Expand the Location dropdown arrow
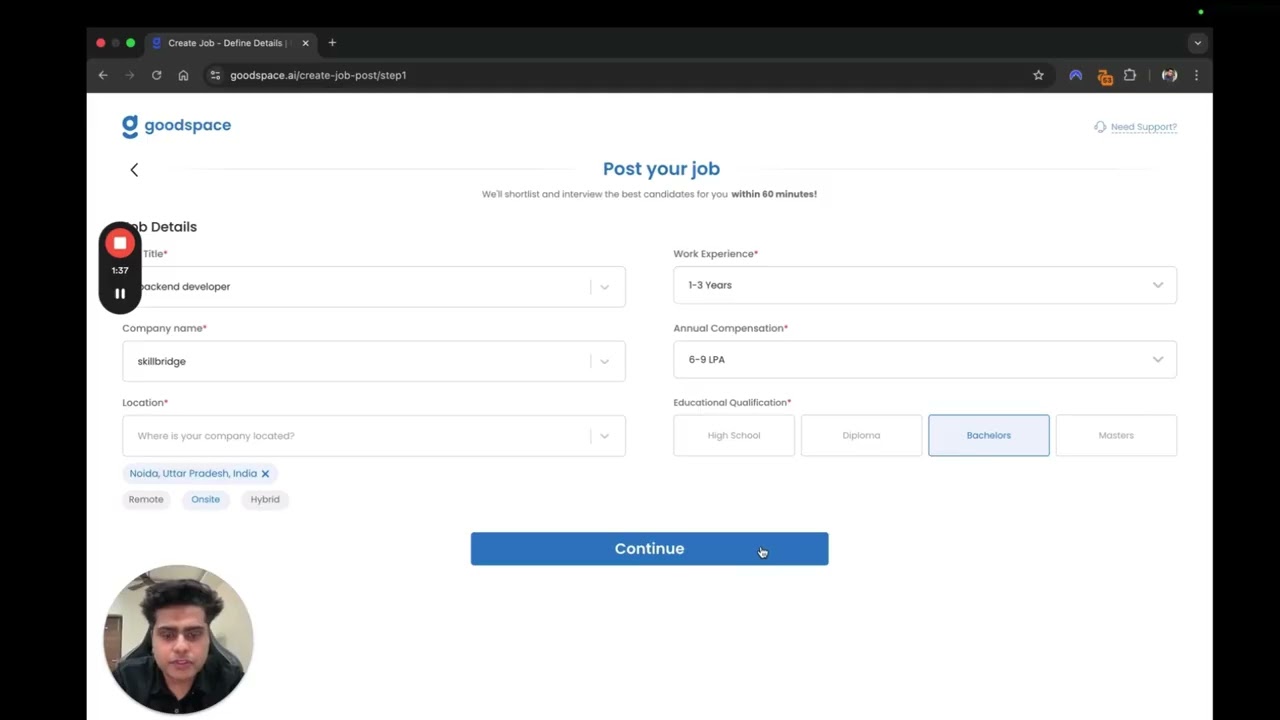This screenshot has width=1280, height=720. [604, 436]
